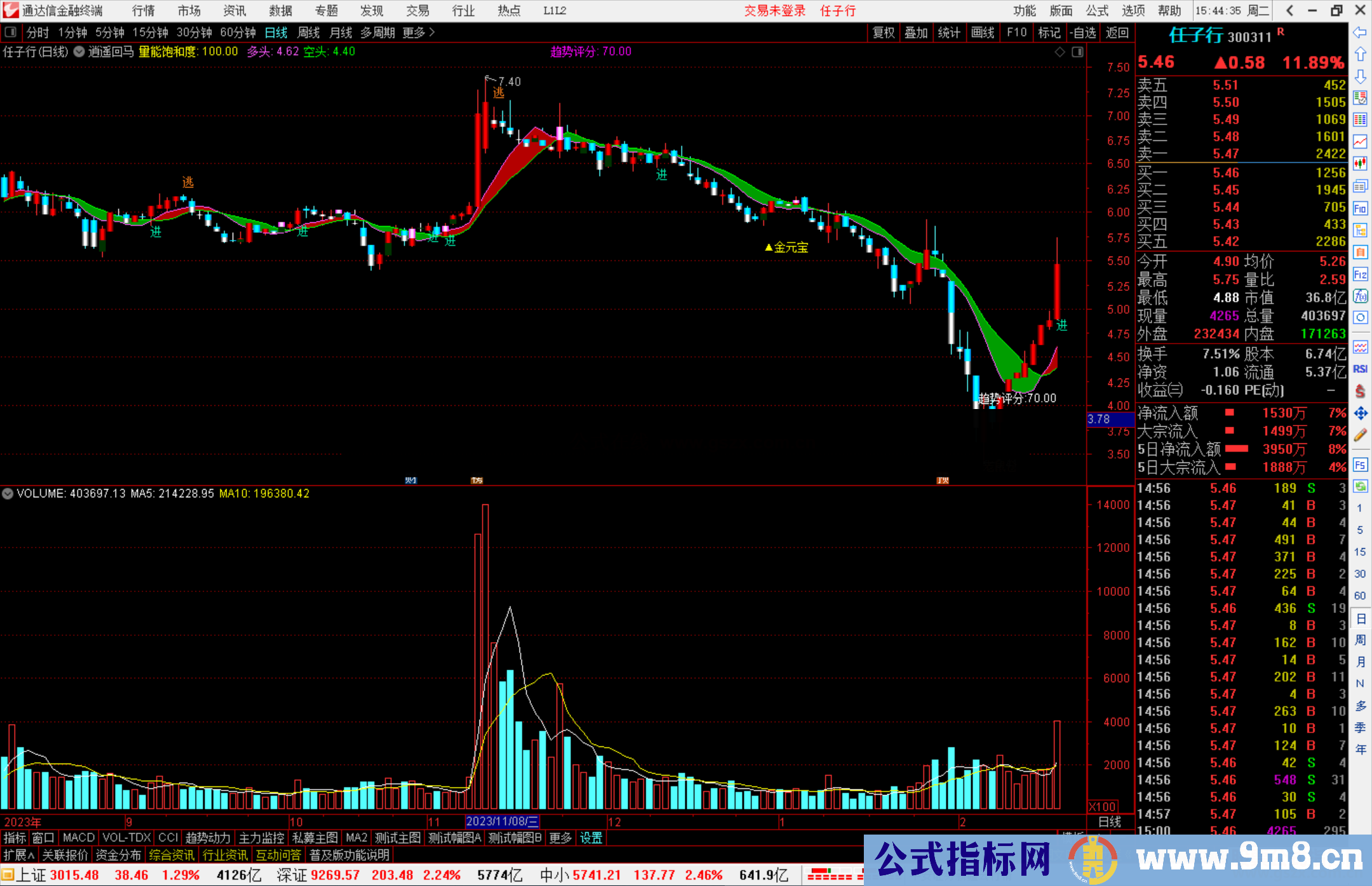The image size is (1372, 886).
Task: Switch to the MACD indicator tab
Action: [79, 838]
